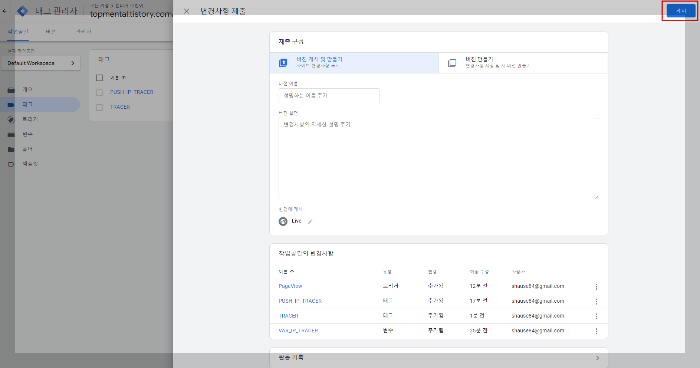Viewport: 700px width, 368px height.
Task: Check the PUSH IP TRACER tag checkbox
Action: [x=100, y=92]
